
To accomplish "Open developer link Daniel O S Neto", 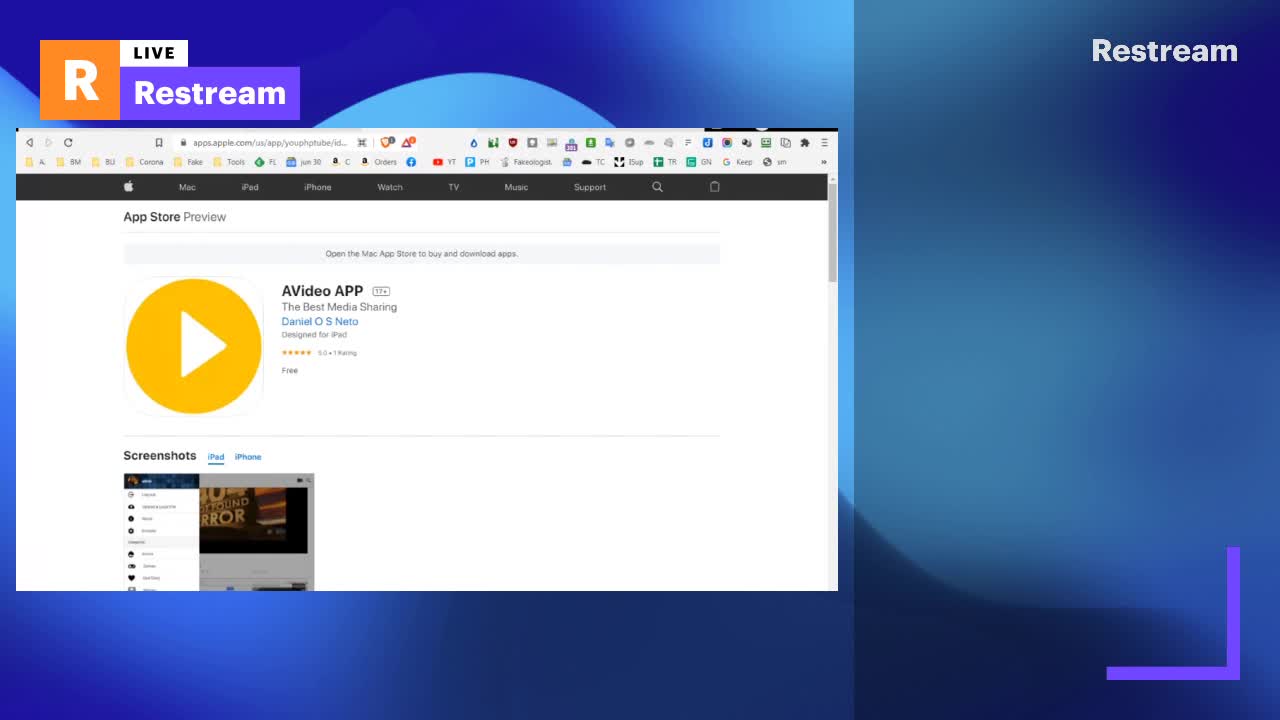I will pos(319,322).
